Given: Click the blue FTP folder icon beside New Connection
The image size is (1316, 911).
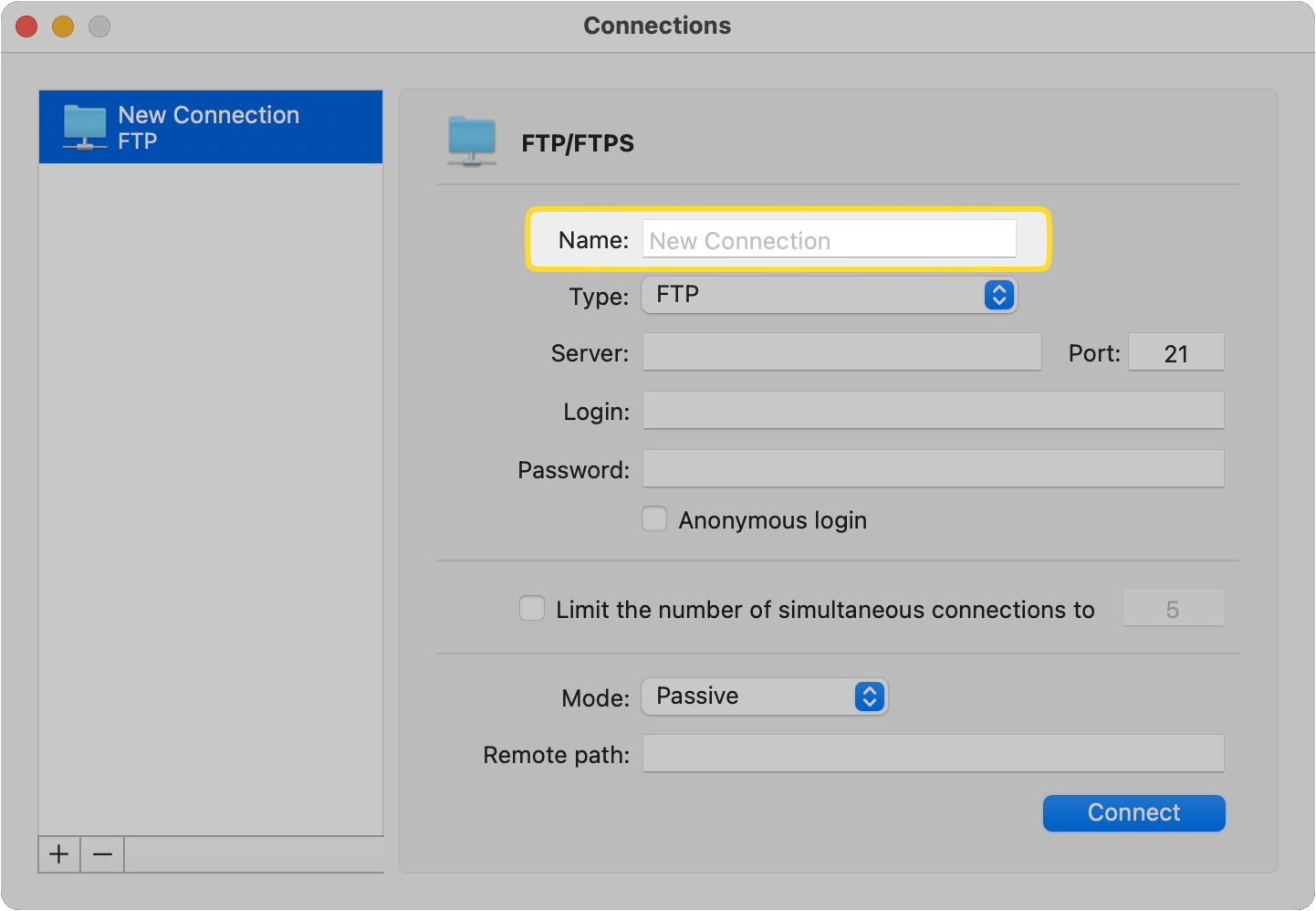Looking at the screenshot, I should point(85,126).
